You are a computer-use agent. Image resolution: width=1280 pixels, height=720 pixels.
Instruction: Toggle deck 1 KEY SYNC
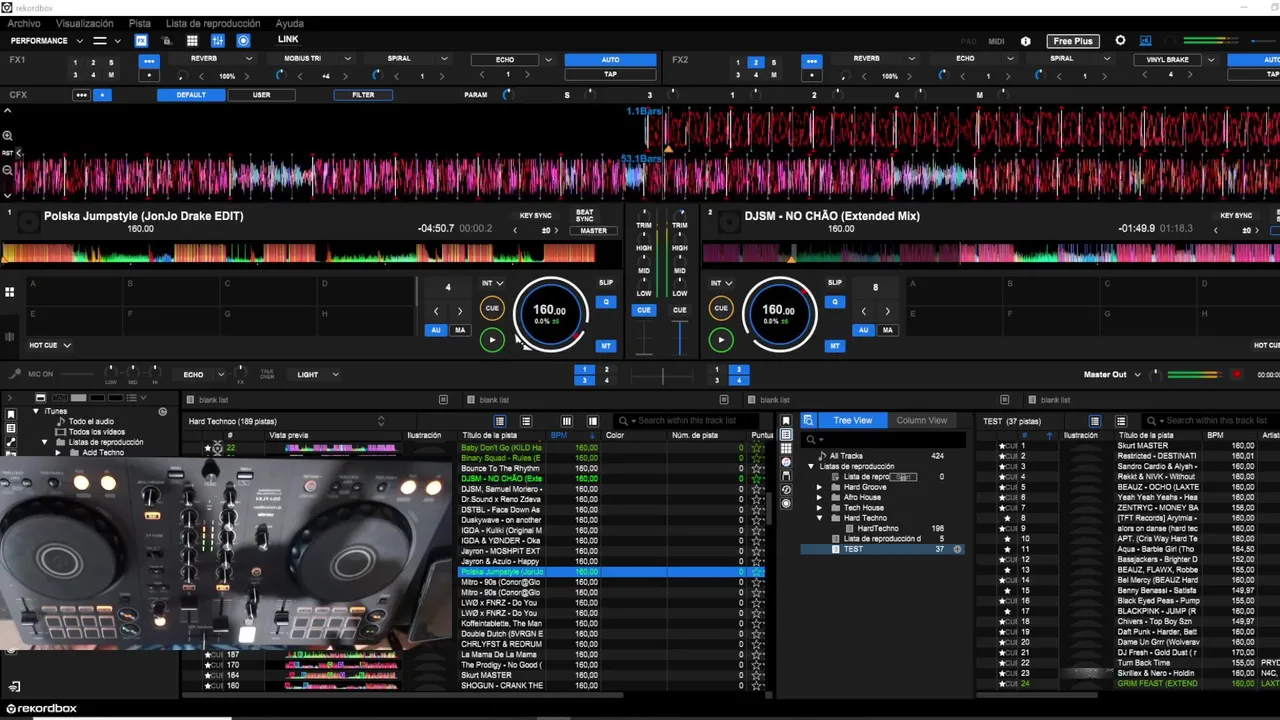(536, 215)
